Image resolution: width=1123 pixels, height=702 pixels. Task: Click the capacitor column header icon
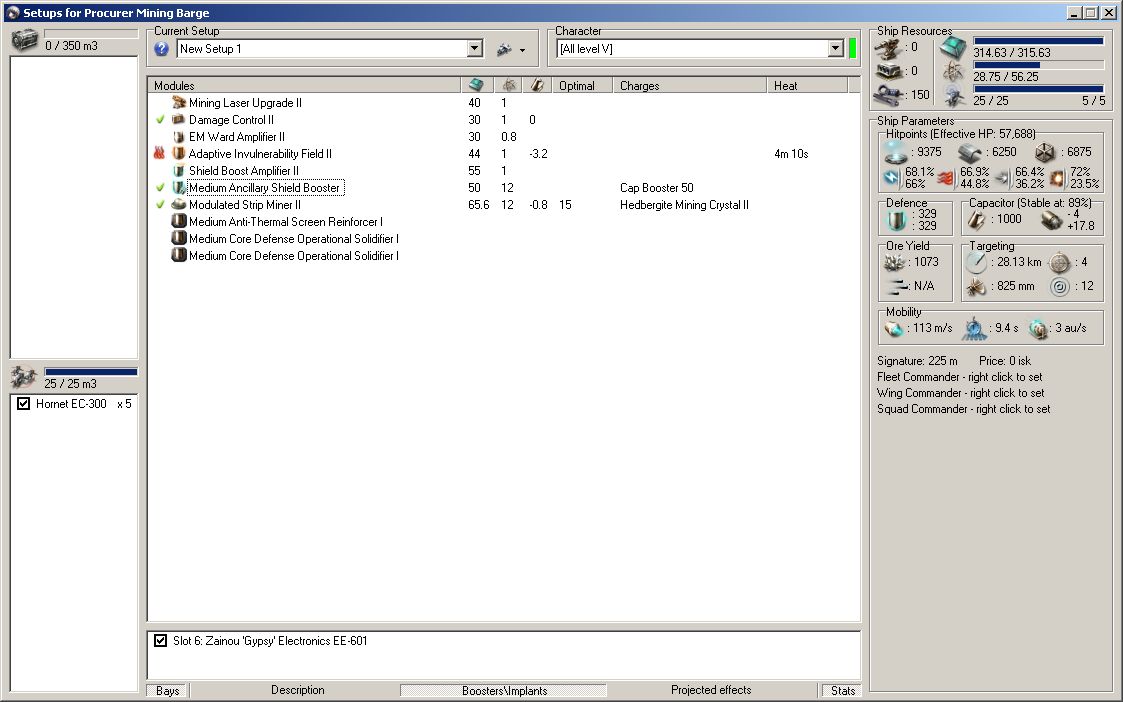(x=537, y=85)
